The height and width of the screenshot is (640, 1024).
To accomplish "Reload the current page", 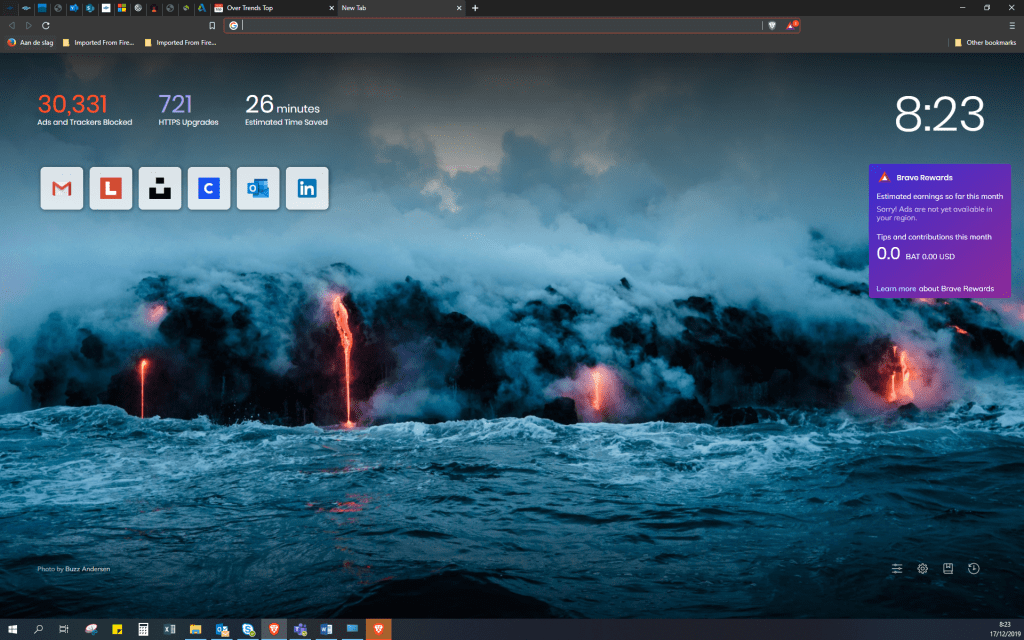I will point(46,25).
